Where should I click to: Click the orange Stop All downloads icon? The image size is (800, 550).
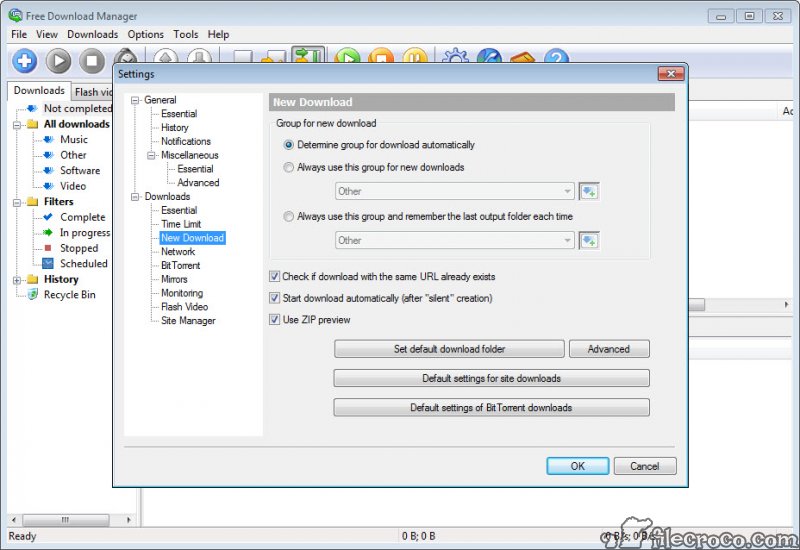coord(382,56)
